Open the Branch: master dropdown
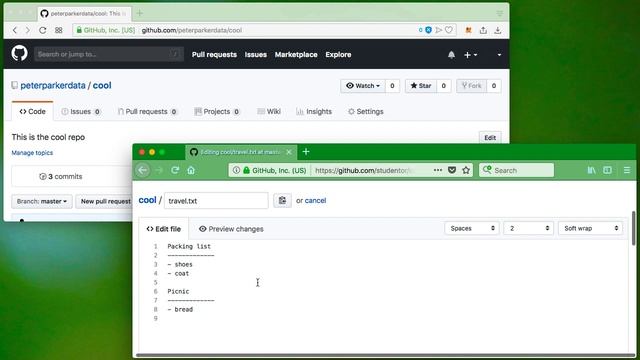 click(42, 201)
